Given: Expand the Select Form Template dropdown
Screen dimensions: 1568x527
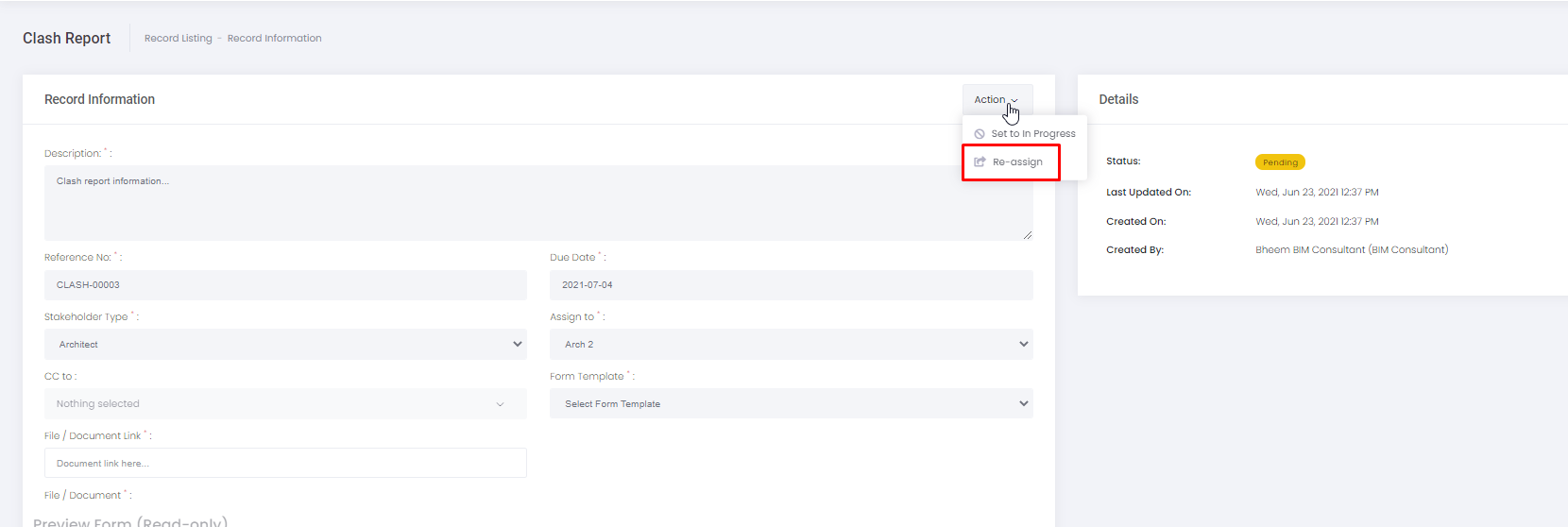Looking at the screenshot, I should click(791, 404).
